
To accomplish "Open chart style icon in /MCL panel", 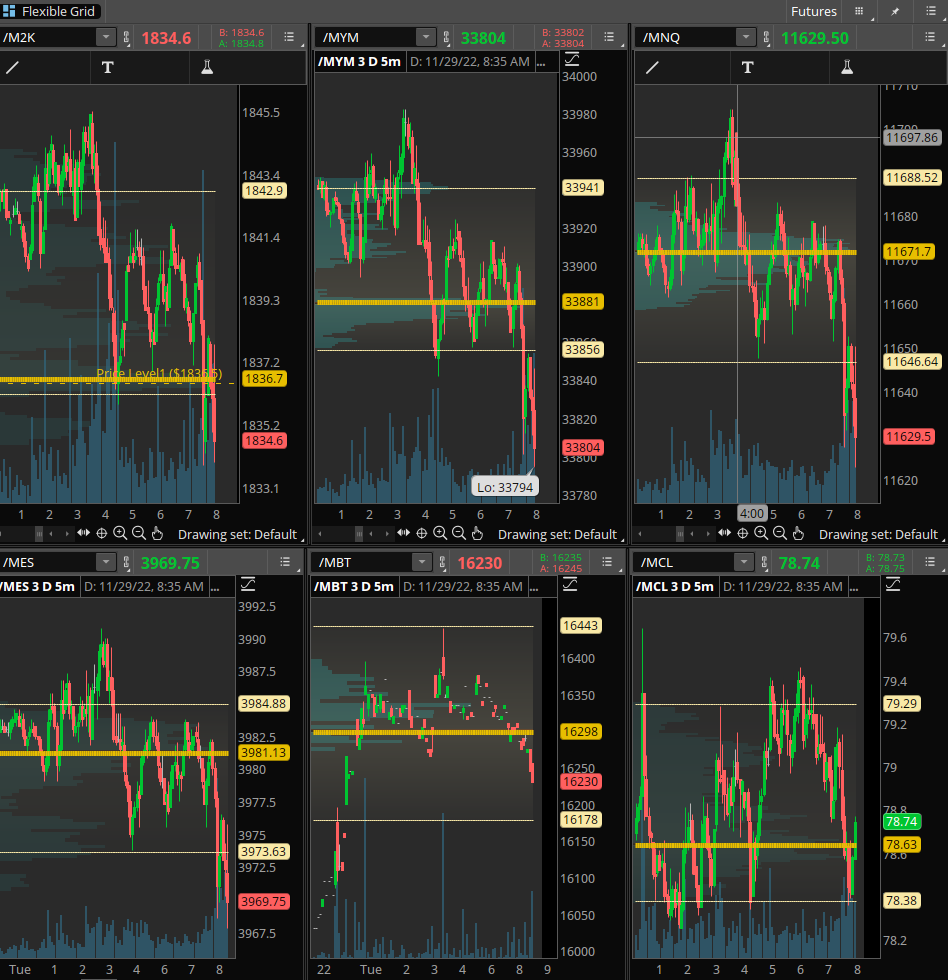I will (x=893, y=585).
